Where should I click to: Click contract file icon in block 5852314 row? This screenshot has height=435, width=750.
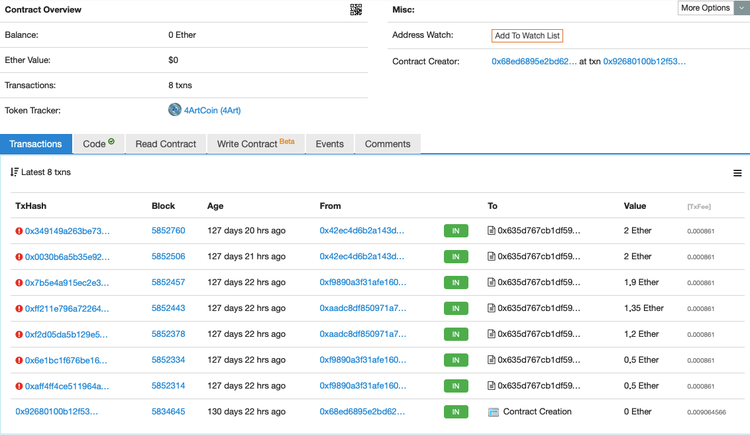coord(491,386)
